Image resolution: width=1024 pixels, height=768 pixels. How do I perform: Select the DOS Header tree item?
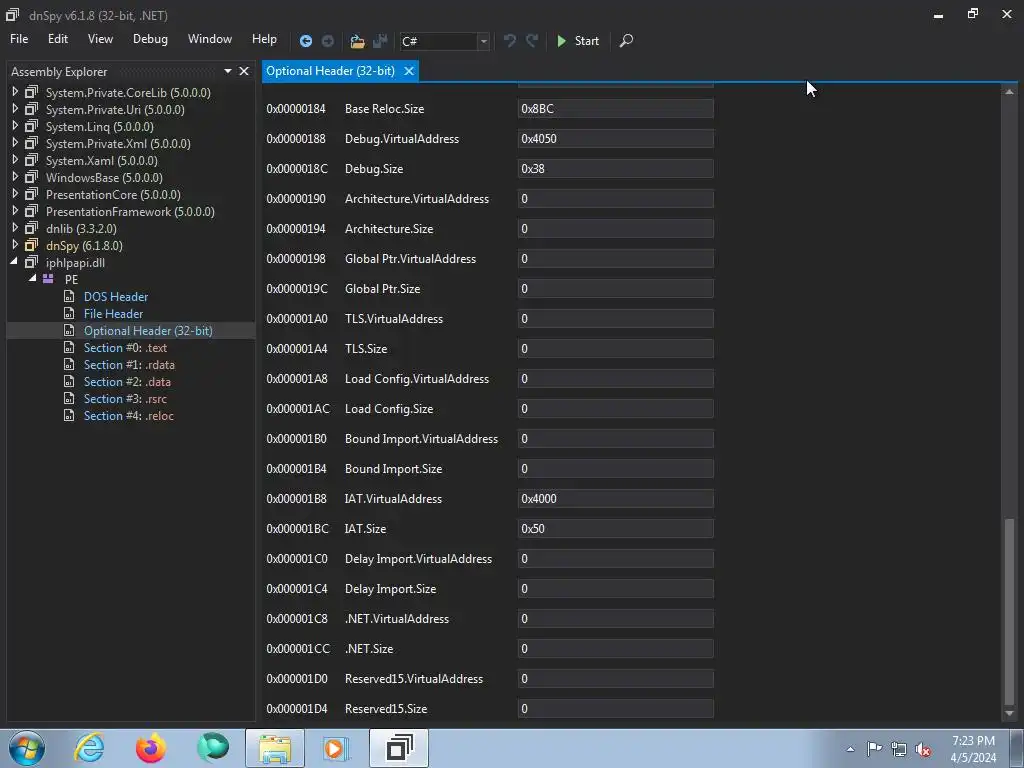[116, 296]
